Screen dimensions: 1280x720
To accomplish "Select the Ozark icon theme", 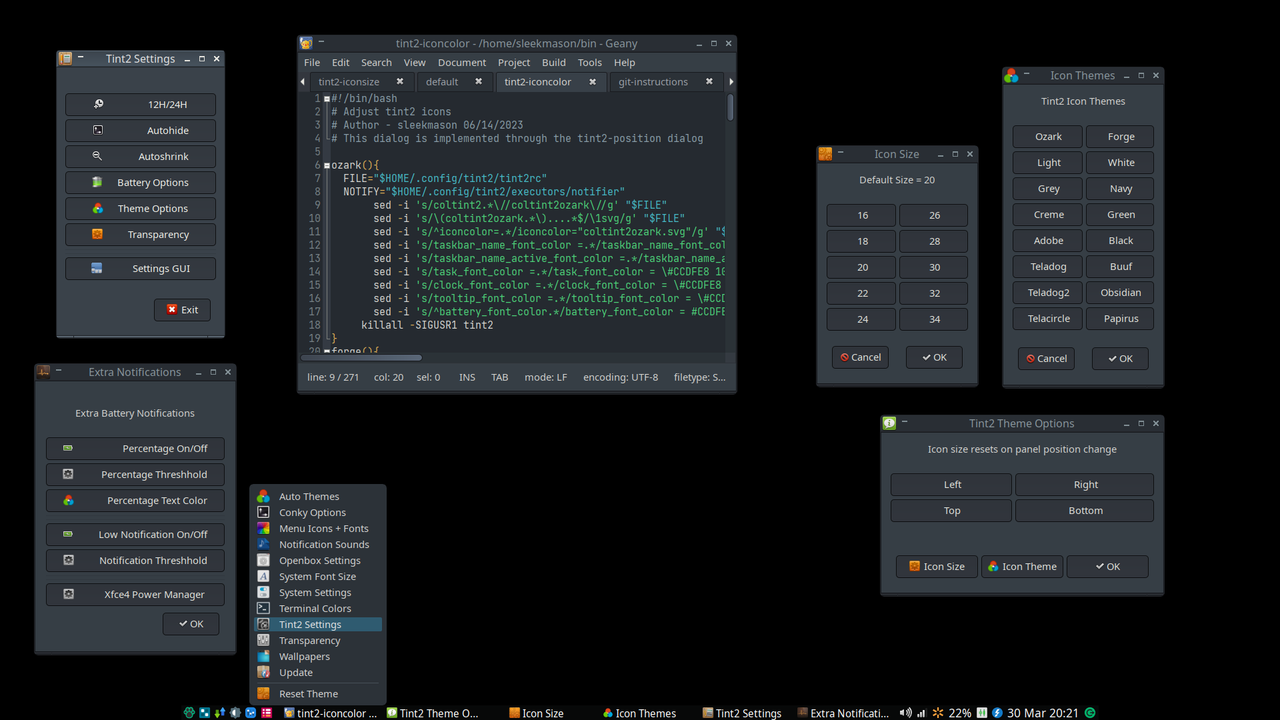I will (1048, 137).
